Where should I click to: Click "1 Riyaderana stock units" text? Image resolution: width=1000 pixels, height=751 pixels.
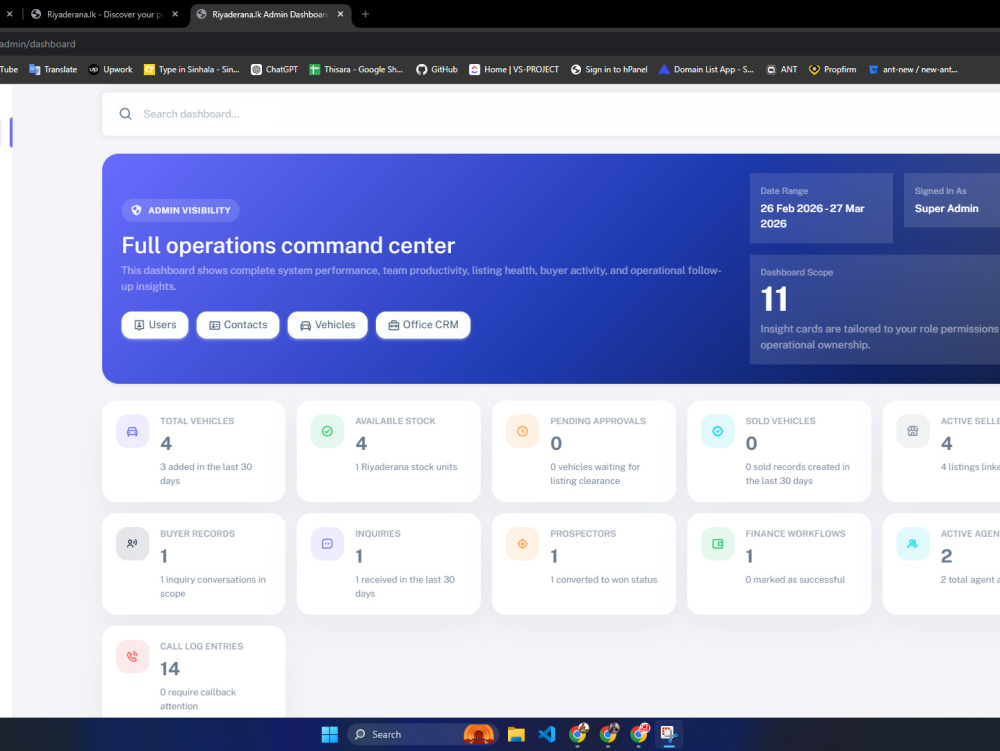coord(406,467)
